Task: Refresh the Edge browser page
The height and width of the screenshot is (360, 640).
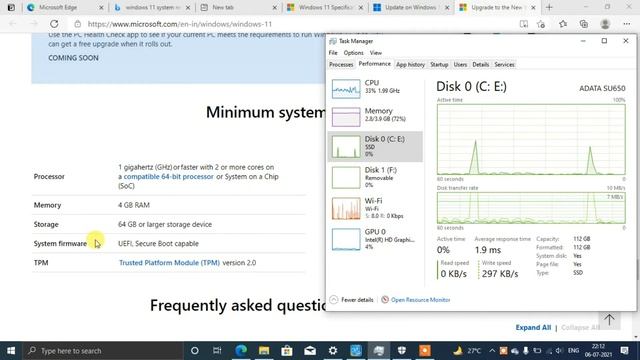Action: [x=54, y=24]
